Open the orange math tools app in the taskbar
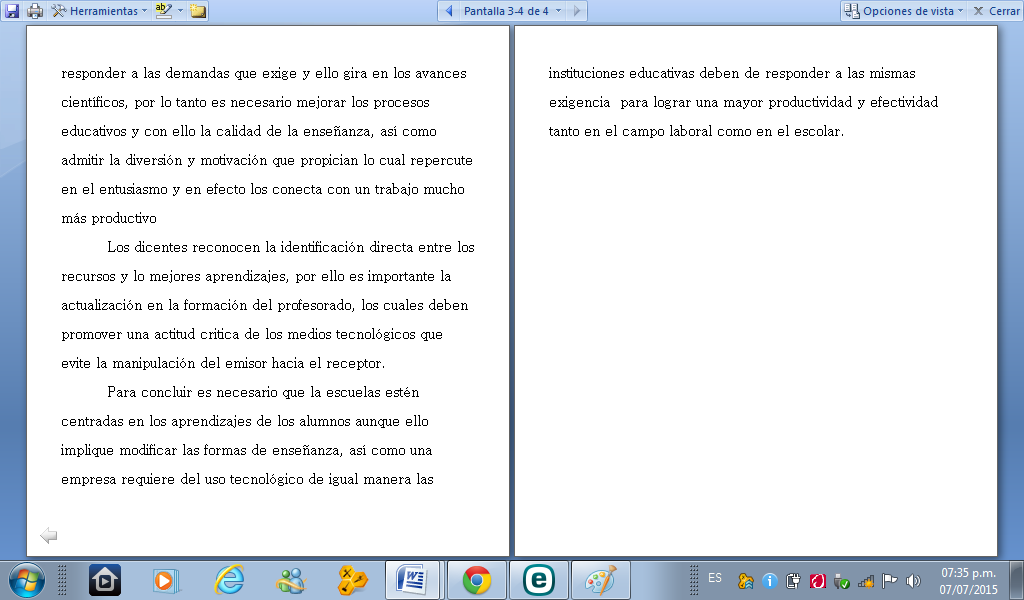This screenshot has height=600, width=1024. coord(353,580)
